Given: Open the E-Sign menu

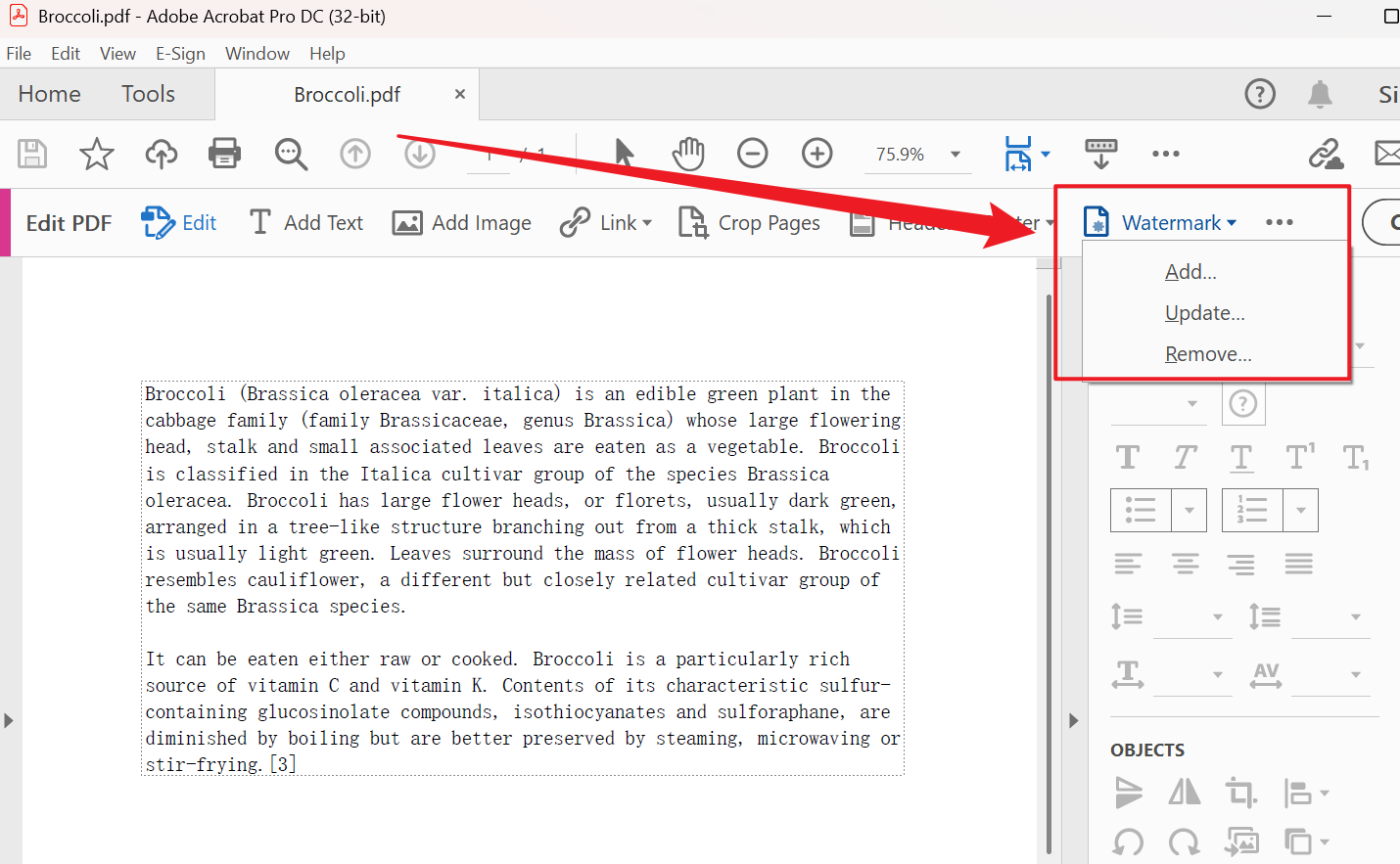Looking at the screenshot, I should (x=180, y=53).
